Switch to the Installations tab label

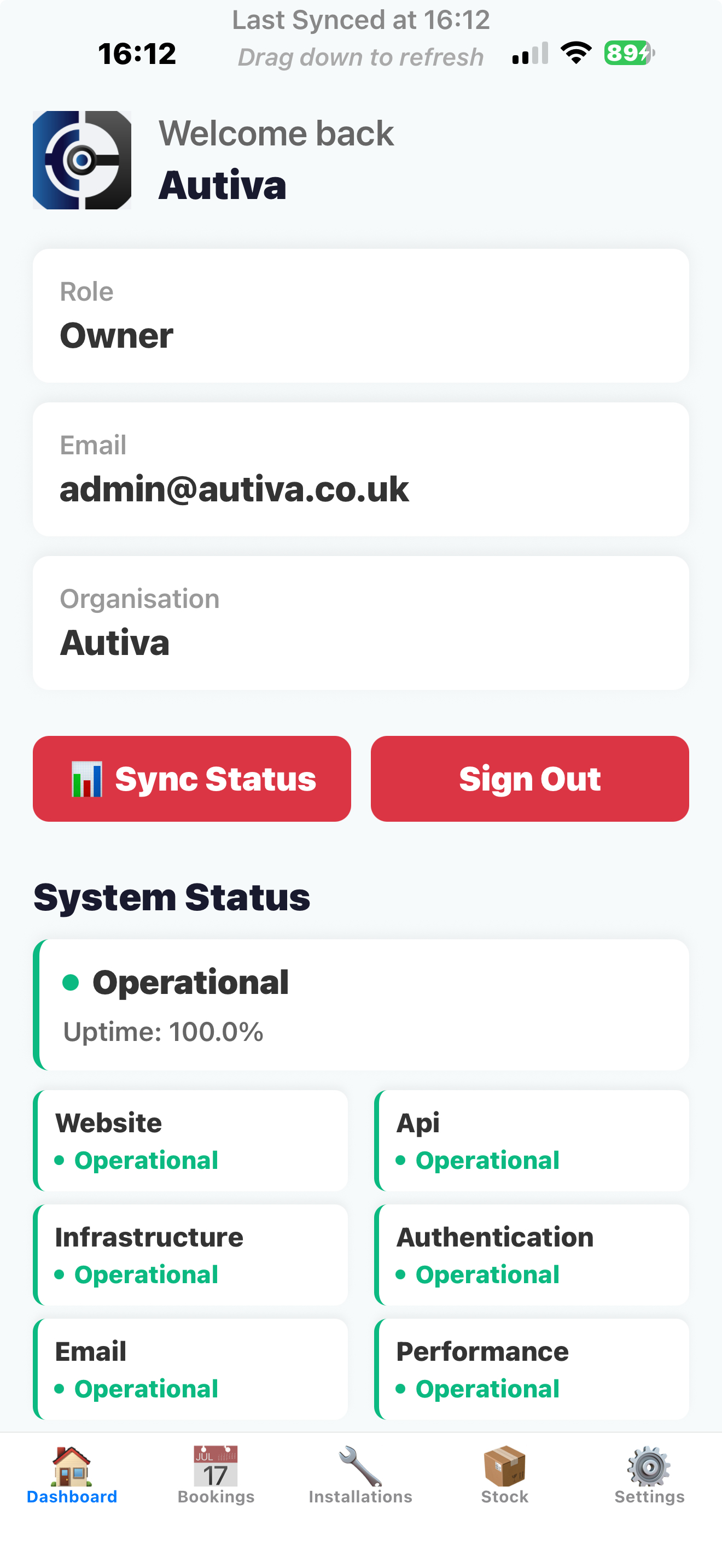(360, 1496)
